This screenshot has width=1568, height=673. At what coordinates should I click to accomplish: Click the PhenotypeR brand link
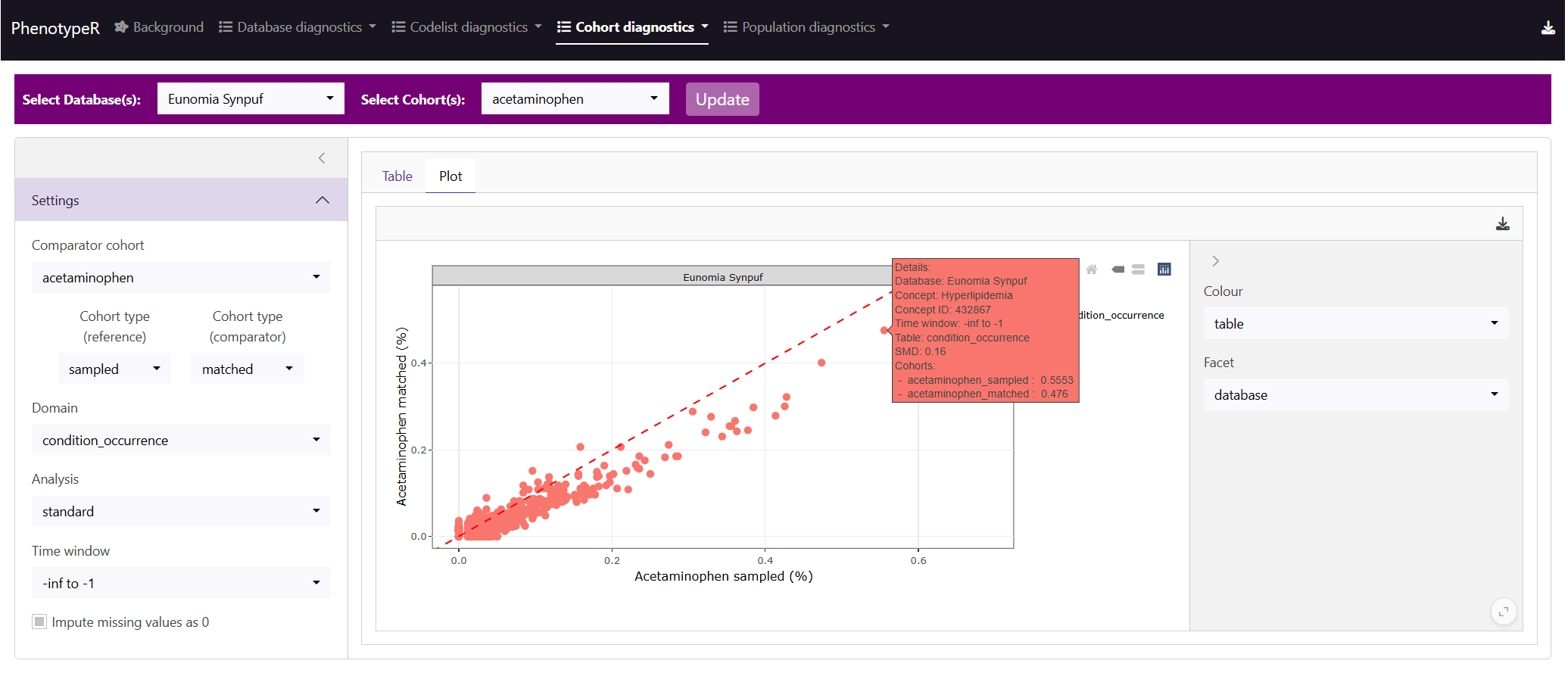[55, 28]
